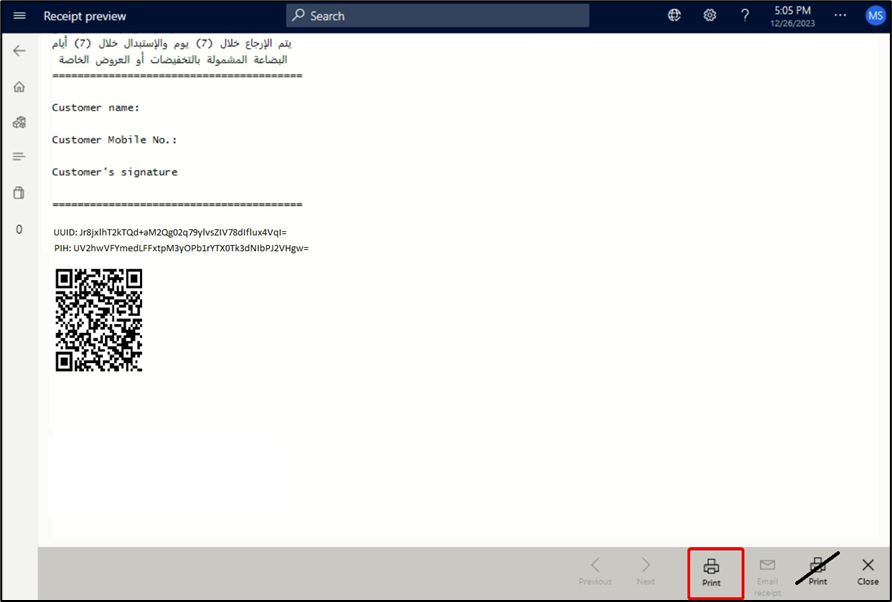
Task: Click the Customer's signature label
Action: 114,172
